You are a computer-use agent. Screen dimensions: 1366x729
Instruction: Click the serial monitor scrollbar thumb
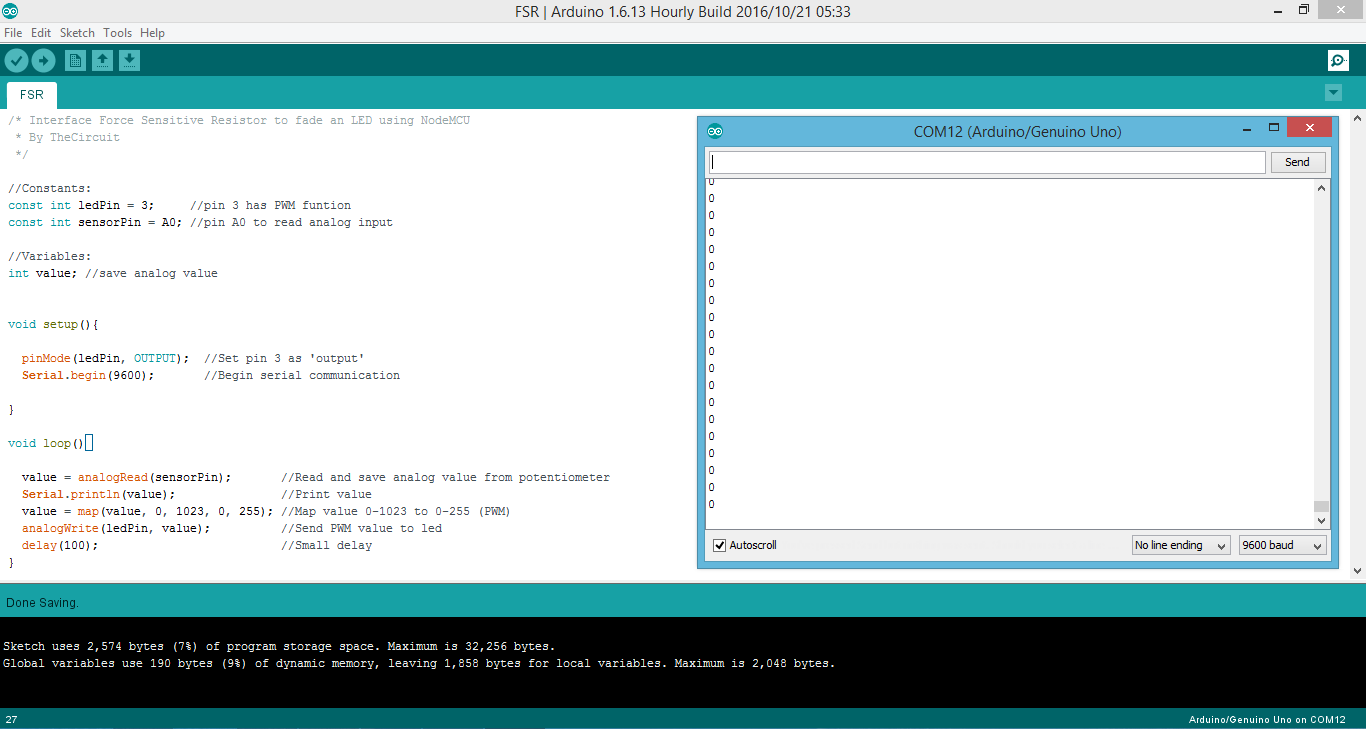coord(1321,506)
